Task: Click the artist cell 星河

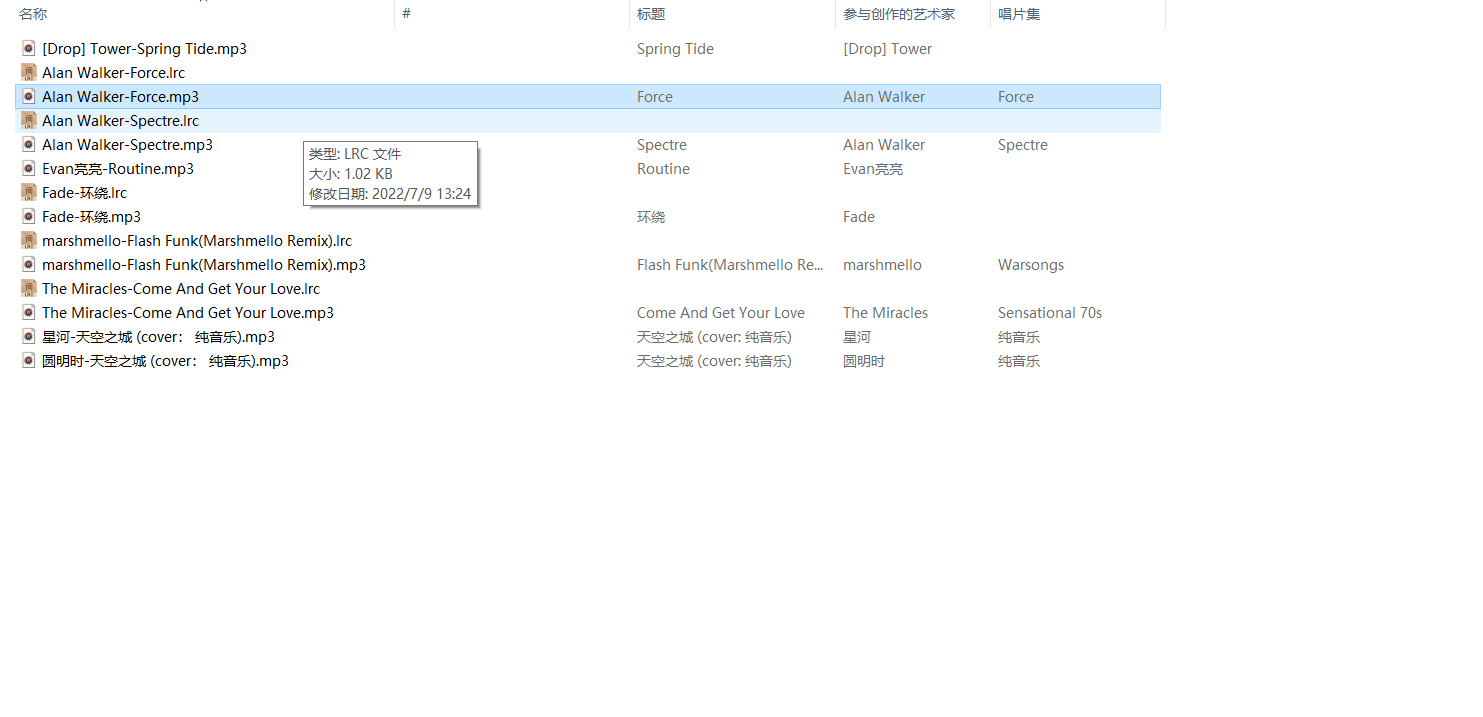Action: pyautogui.click(x=857, y=336)
